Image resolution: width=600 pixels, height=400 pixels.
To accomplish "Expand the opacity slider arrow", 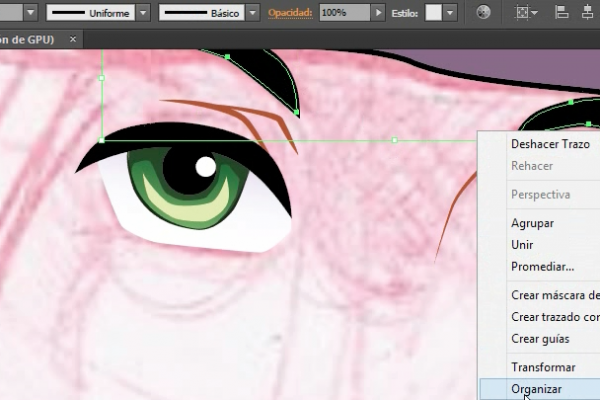I will (377, 14).
